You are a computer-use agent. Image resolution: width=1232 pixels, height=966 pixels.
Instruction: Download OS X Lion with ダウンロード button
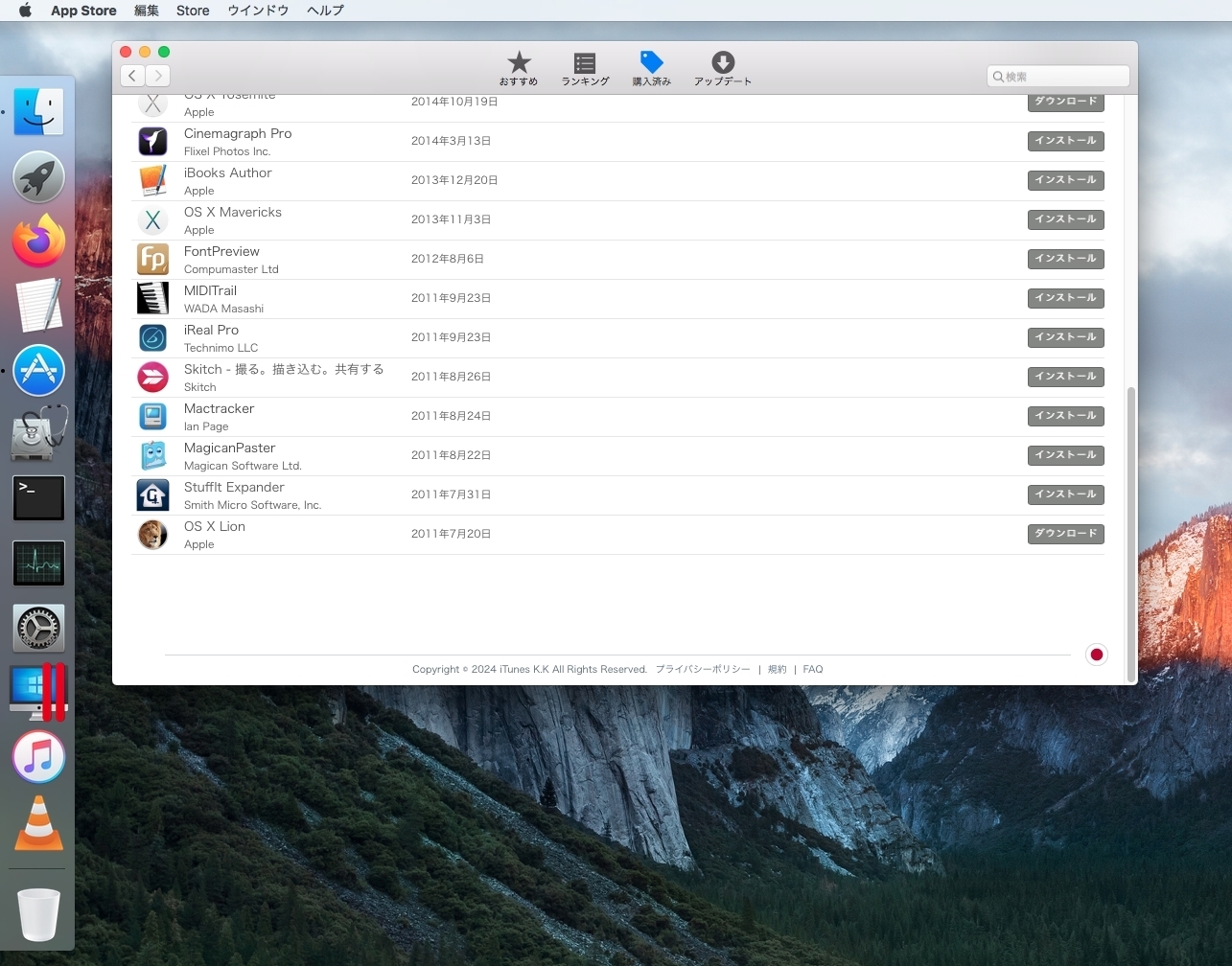(x=1065, y=534)
